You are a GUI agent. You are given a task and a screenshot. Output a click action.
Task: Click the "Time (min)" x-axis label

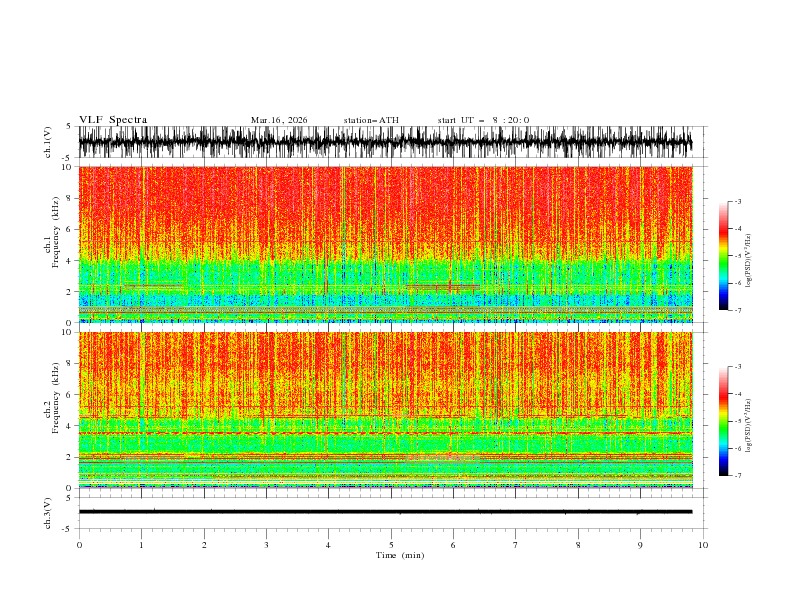(x=400, y=555)
